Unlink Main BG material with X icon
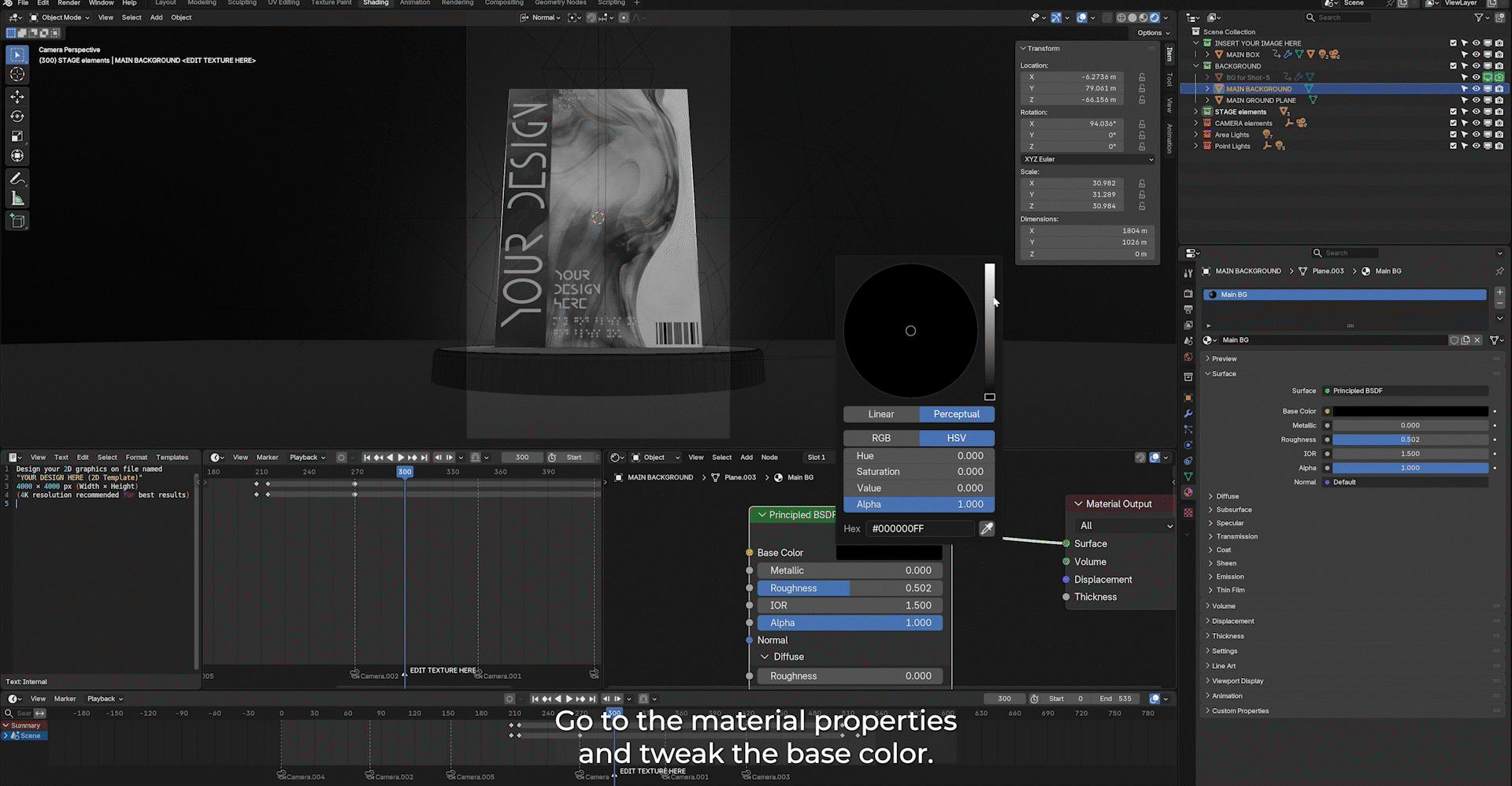The width and height of the screenshot is (1512, 786). tap(1477, 340)
